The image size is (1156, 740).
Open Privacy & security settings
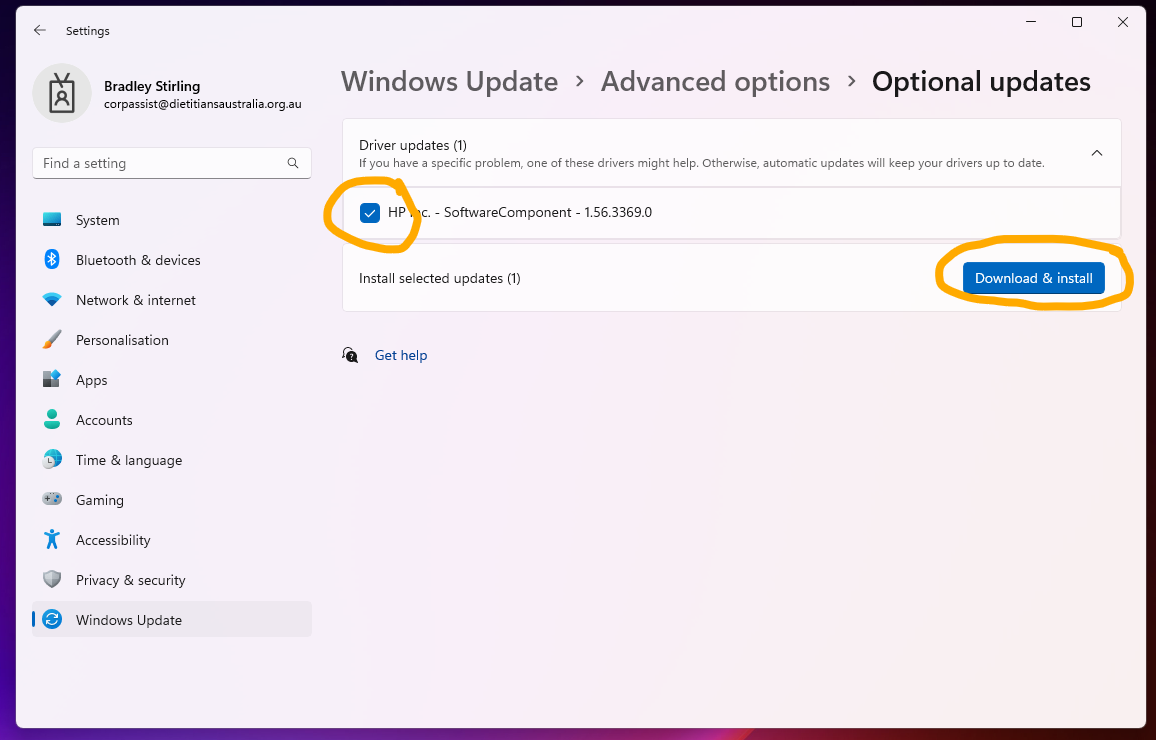pyautogui.click(x=52, y=580)
